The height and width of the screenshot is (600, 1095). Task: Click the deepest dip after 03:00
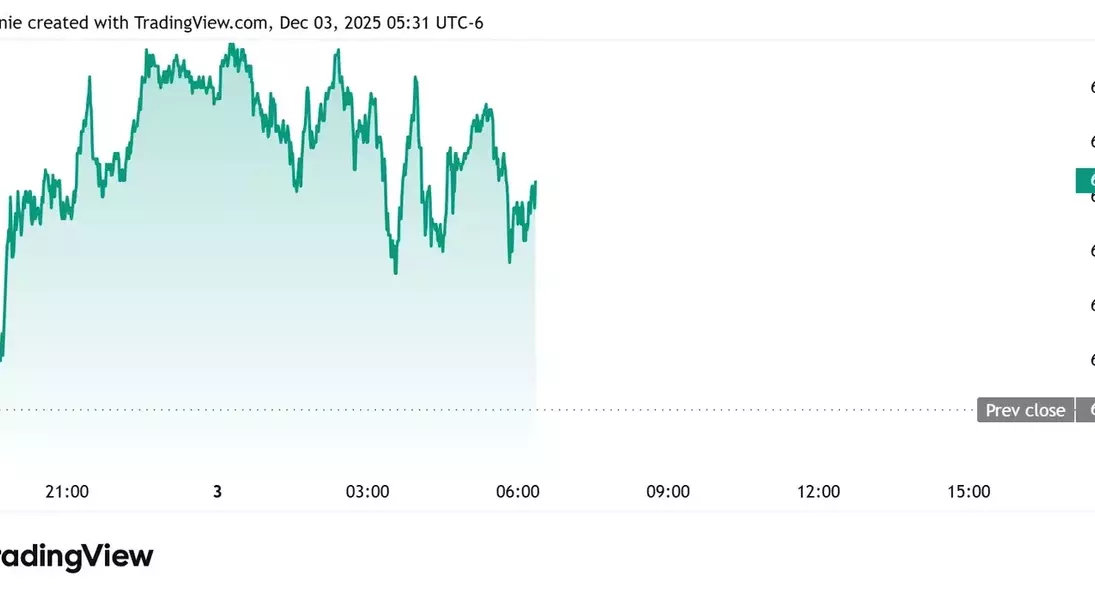click(x=396, y=272)
